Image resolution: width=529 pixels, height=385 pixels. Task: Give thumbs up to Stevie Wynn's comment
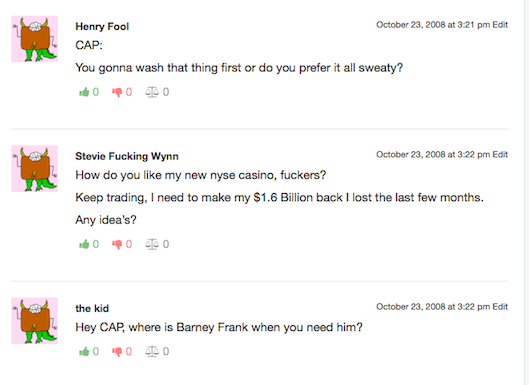pyautogui.click(x=84, y=244)
